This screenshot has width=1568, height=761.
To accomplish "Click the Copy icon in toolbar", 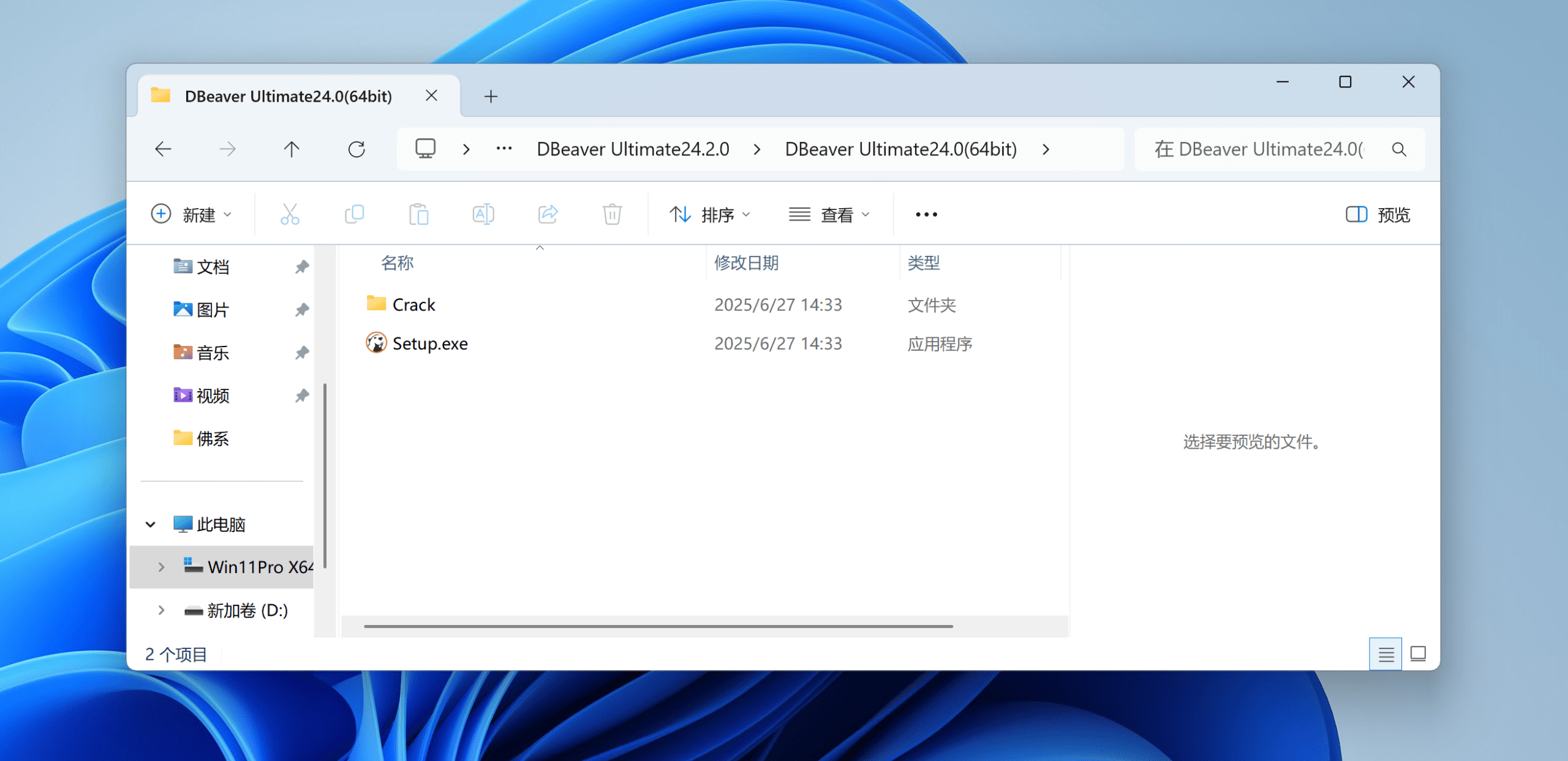I will pyautogui.click(x=354, y=214).
